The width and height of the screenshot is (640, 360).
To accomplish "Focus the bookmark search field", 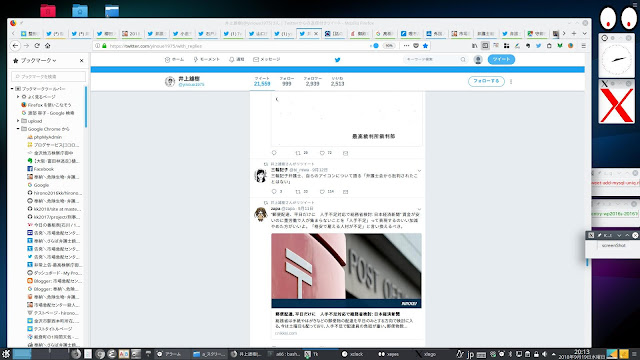I will [x=49, y=76].
